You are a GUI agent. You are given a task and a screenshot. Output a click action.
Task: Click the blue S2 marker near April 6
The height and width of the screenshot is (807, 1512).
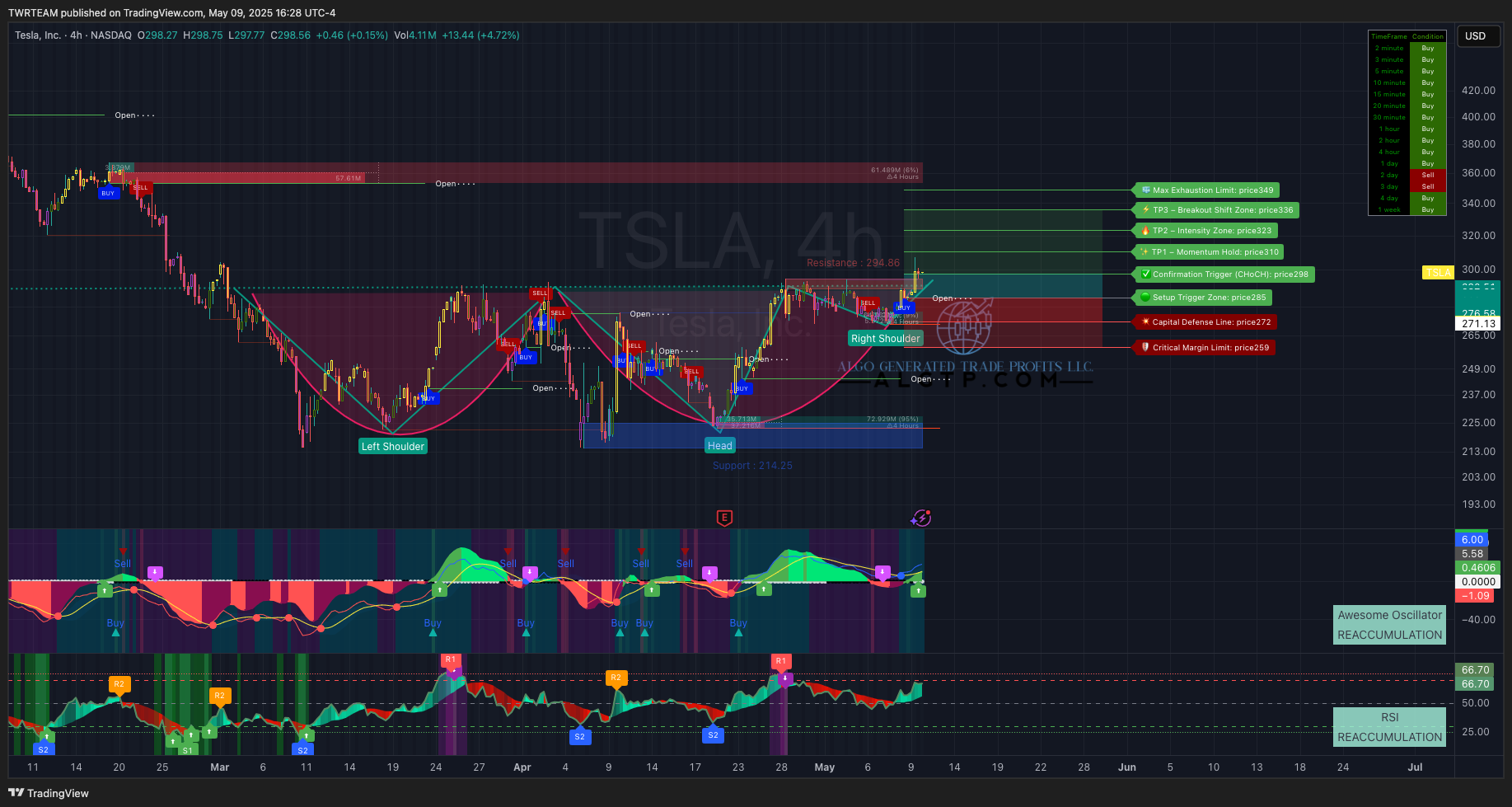coord(579,736)
